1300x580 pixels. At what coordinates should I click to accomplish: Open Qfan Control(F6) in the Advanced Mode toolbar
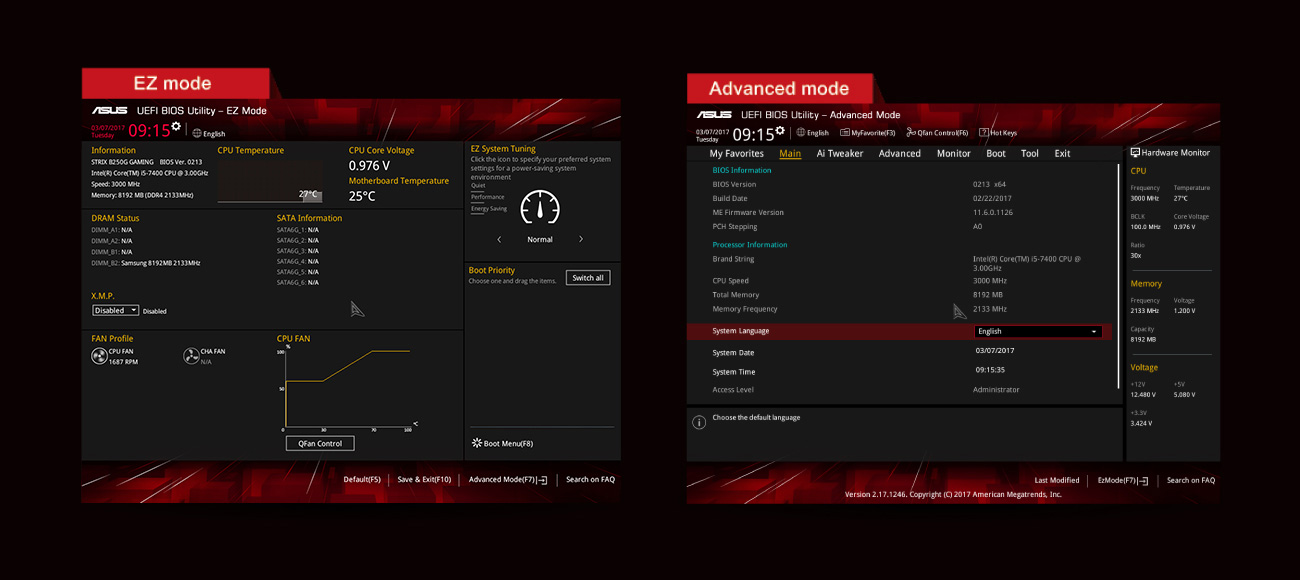point(911,132)
